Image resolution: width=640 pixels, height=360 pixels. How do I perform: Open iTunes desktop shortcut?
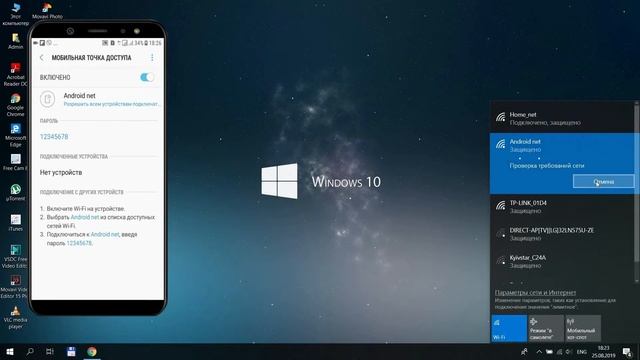16,222
